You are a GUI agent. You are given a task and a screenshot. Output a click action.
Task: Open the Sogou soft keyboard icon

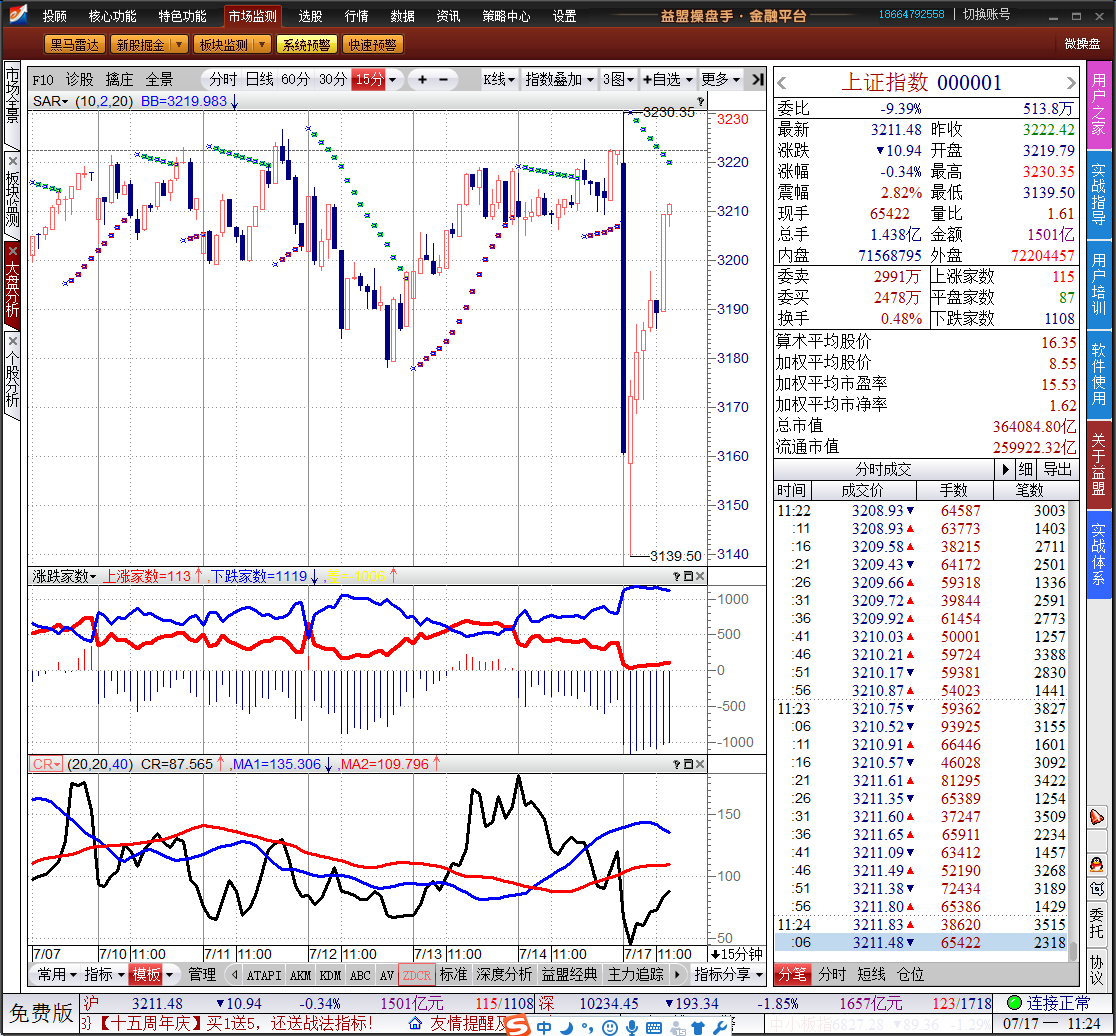(653, 1027)
